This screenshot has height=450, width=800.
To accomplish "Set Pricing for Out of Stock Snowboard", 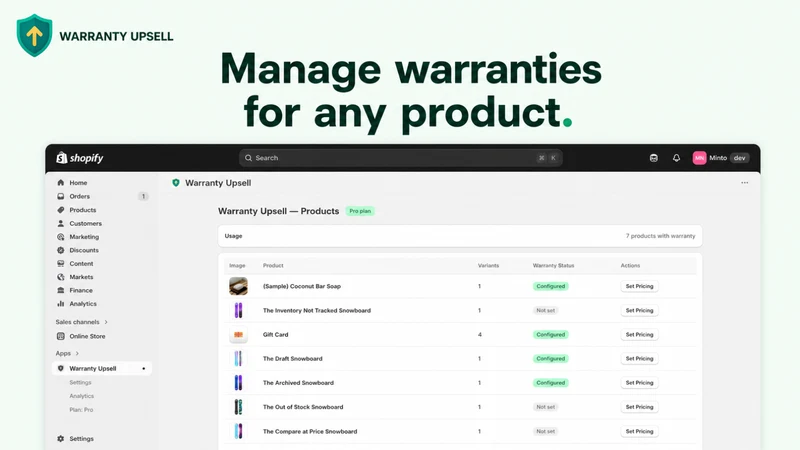I will [x=639, y=407].
